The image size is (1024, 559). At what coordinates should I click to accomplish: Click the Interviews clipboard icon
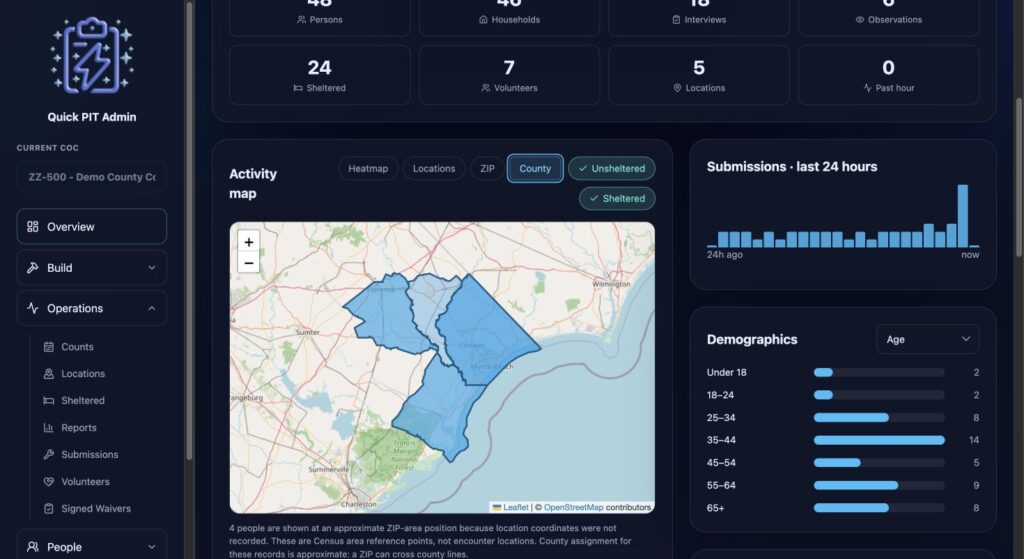click(676, 20)
